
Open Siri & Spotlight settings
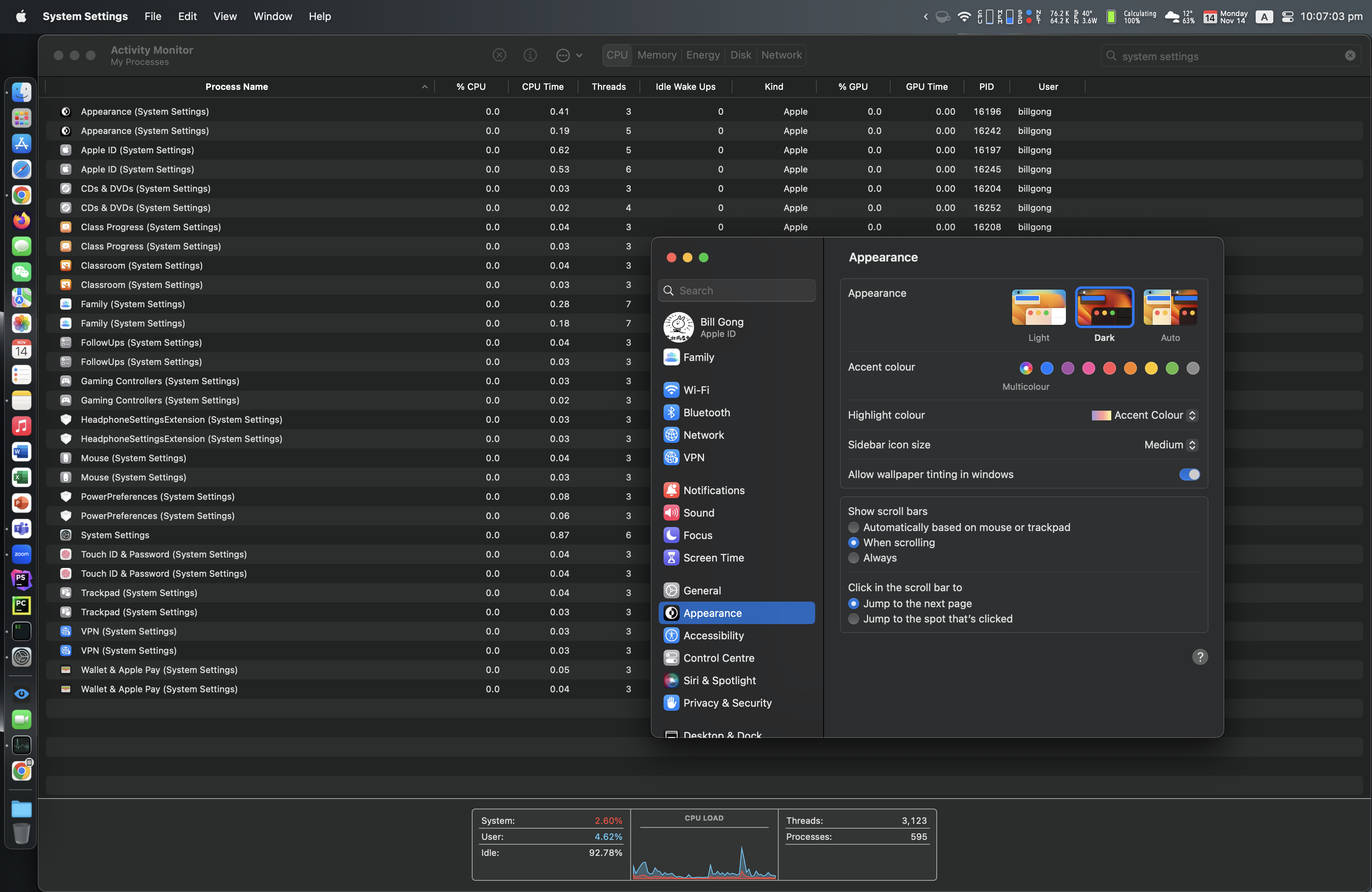pyautogui.click(x=736, y=681)
